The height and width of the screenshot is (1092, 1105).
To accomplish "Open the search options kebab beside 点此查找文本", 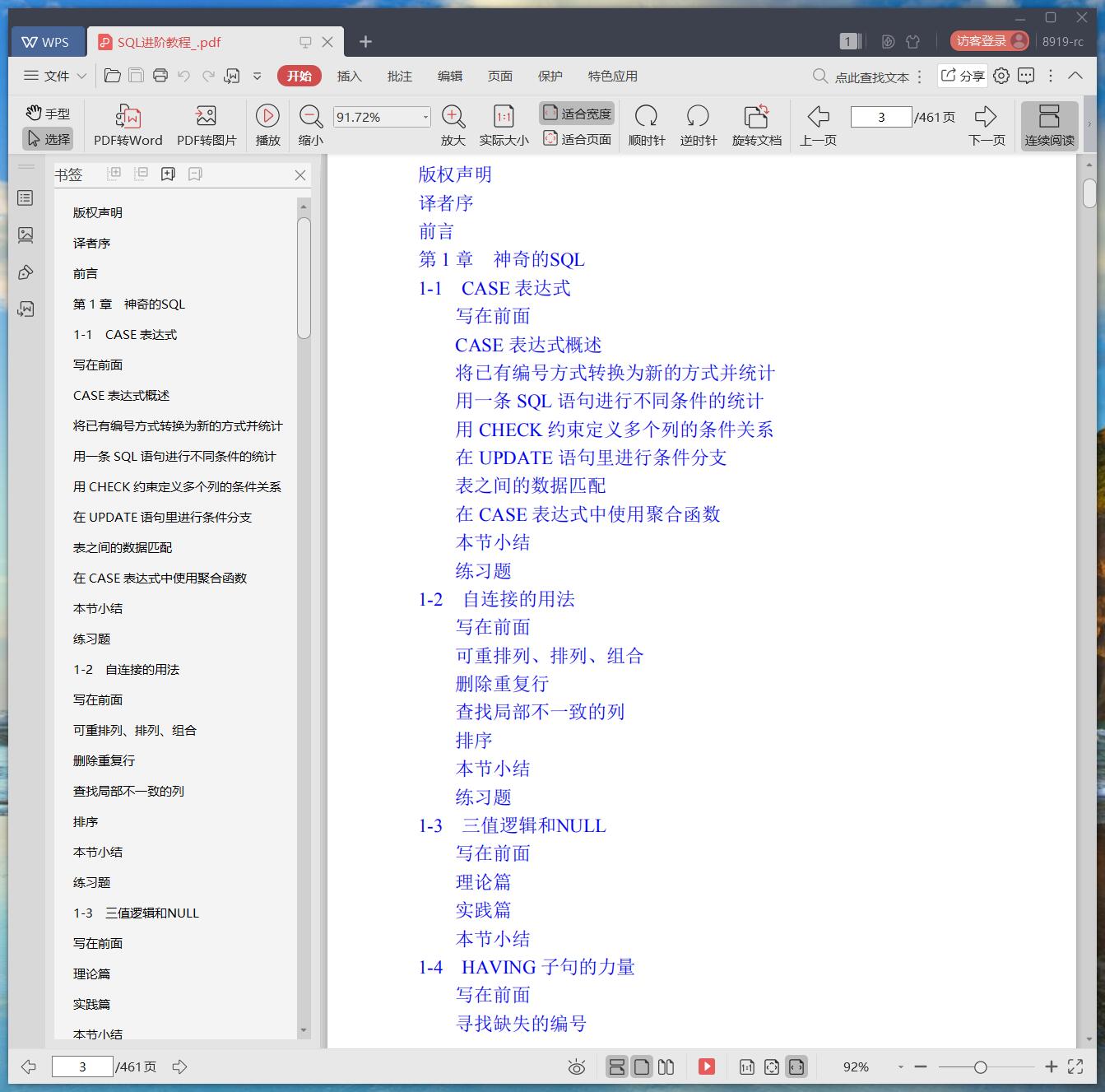I will (x=920, y=77).
